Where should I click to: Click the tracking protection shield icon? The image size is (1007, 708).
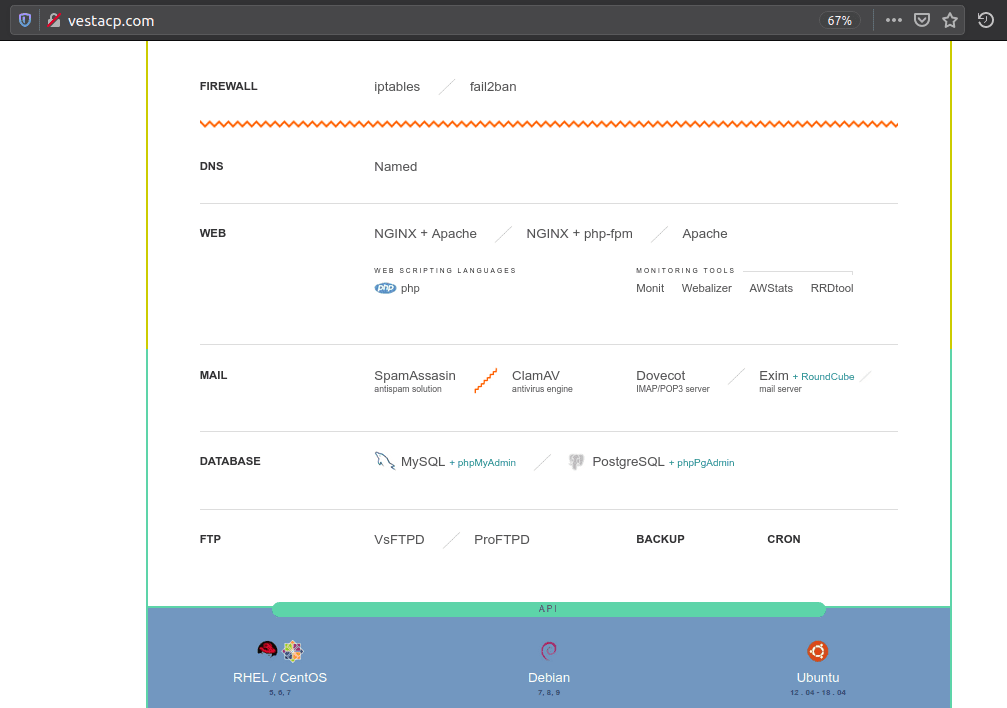tap(25, 21)
